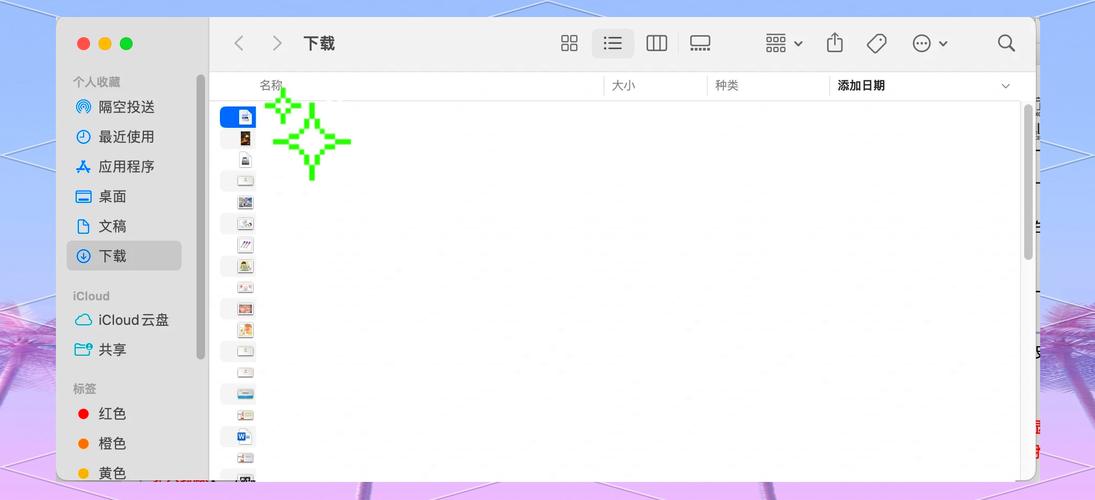Select 下载 in the sidebar
Image resolution: width=1095 pixels, height=500 pixels.
pos(124,256)
